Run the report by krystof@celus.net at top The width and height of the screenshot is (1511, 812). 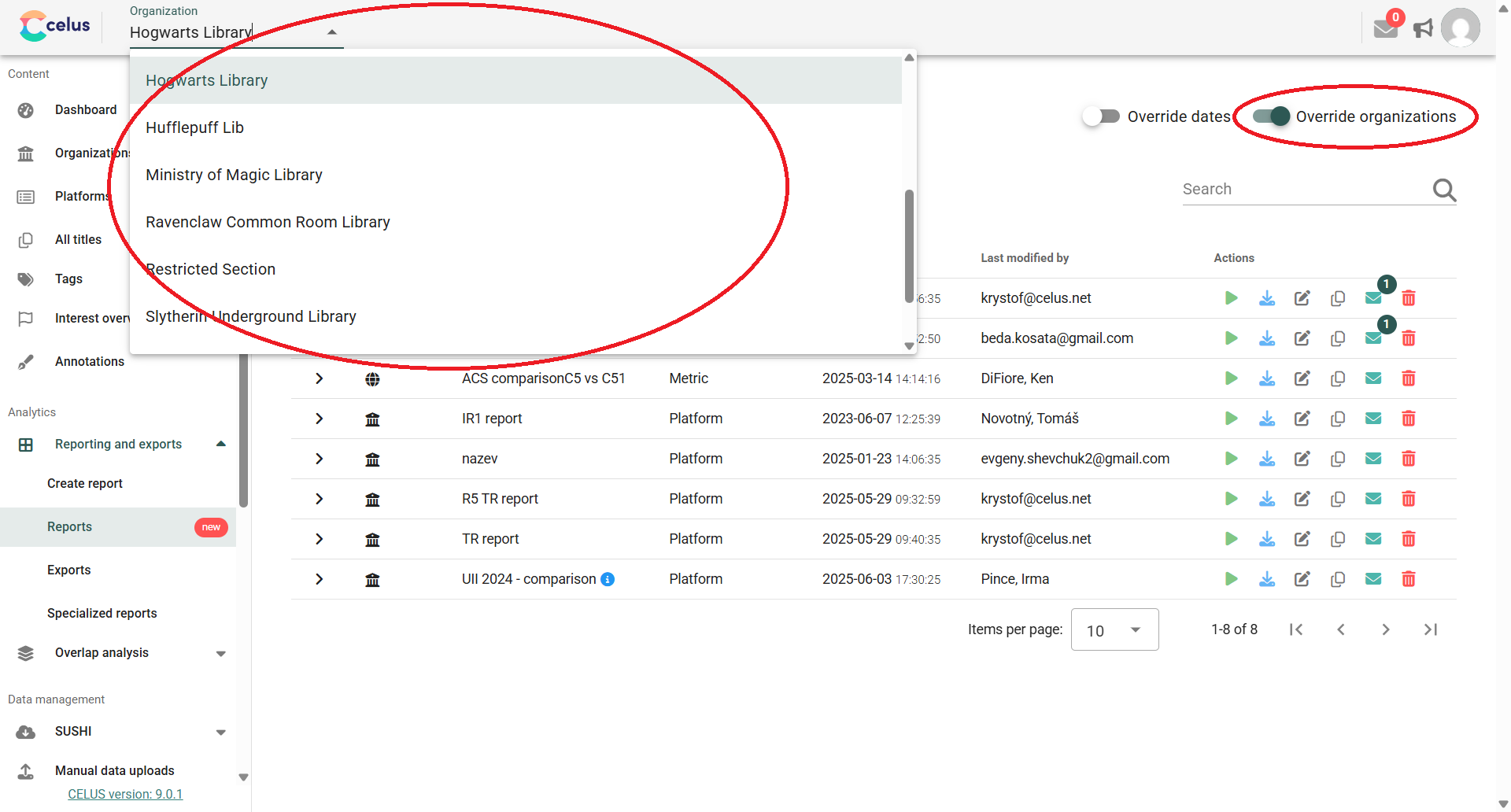[x=1232, y=298]
